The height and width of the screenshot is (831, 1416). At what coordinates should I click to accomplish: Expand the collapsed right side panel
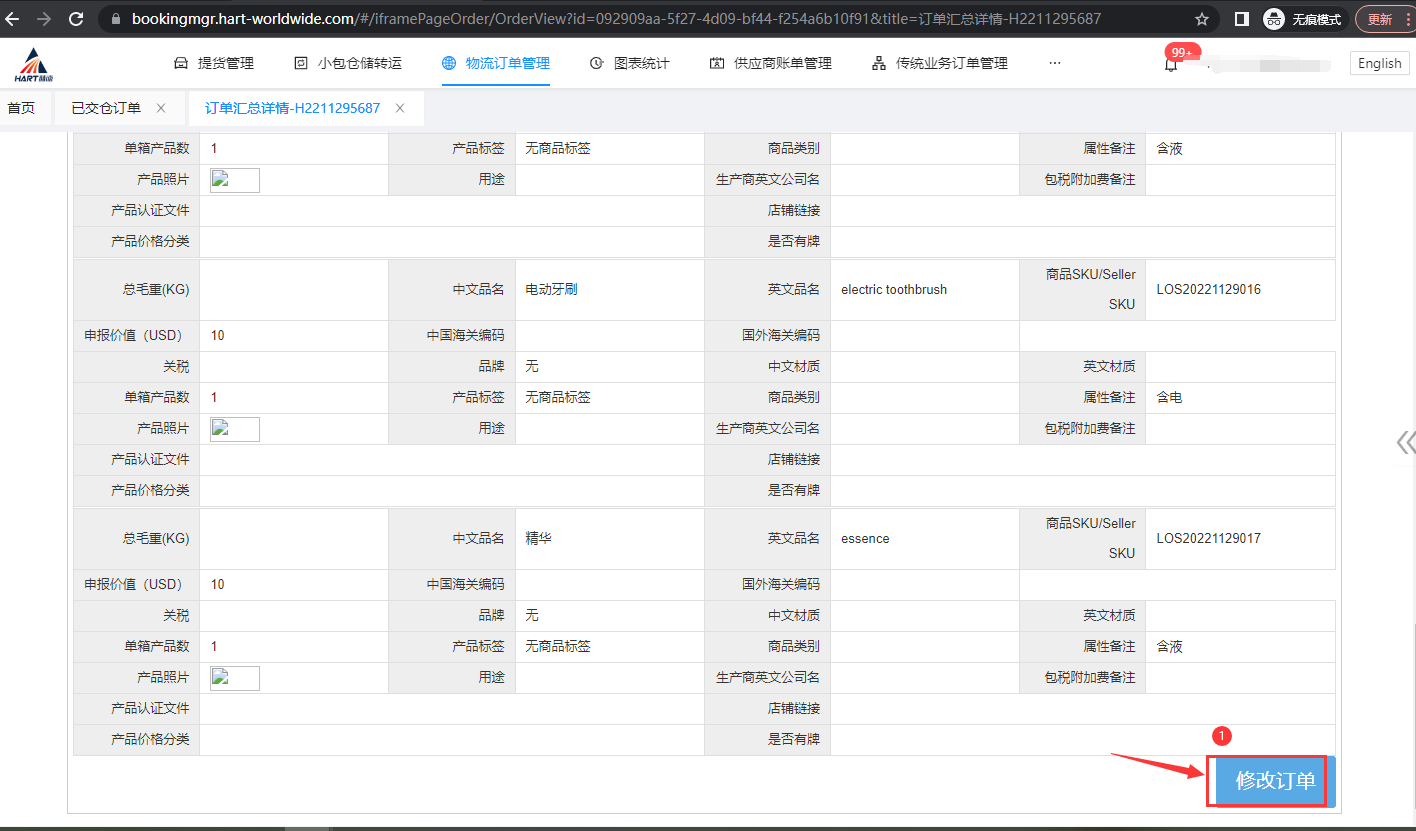point(1405,443)
